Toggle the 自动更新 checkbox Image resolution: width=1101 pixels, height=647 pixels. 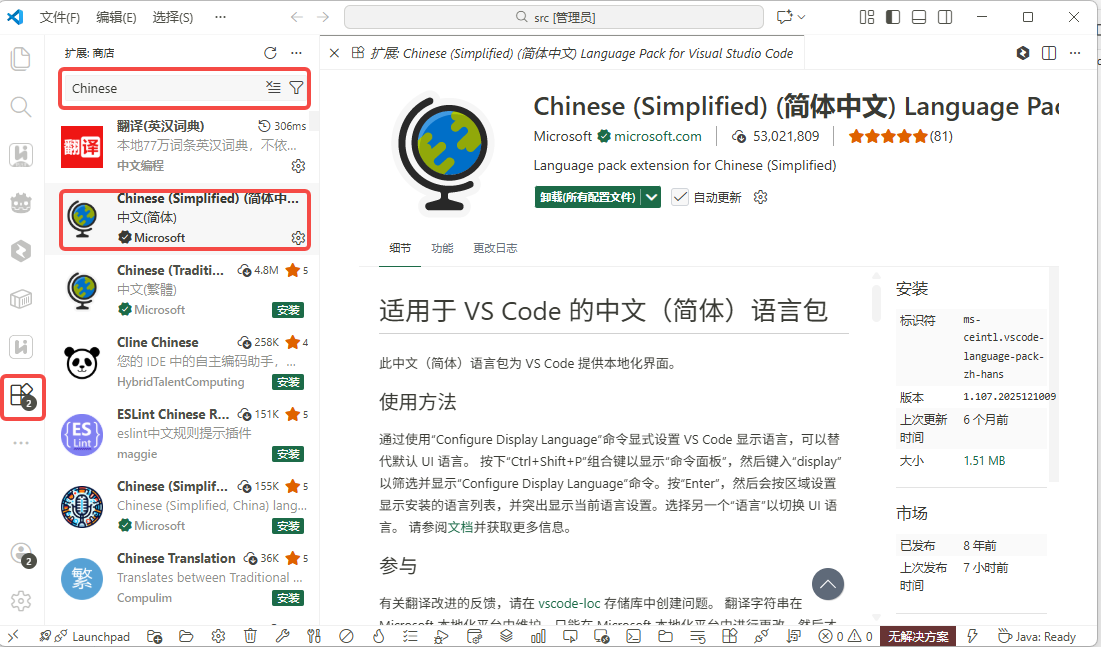680,197
